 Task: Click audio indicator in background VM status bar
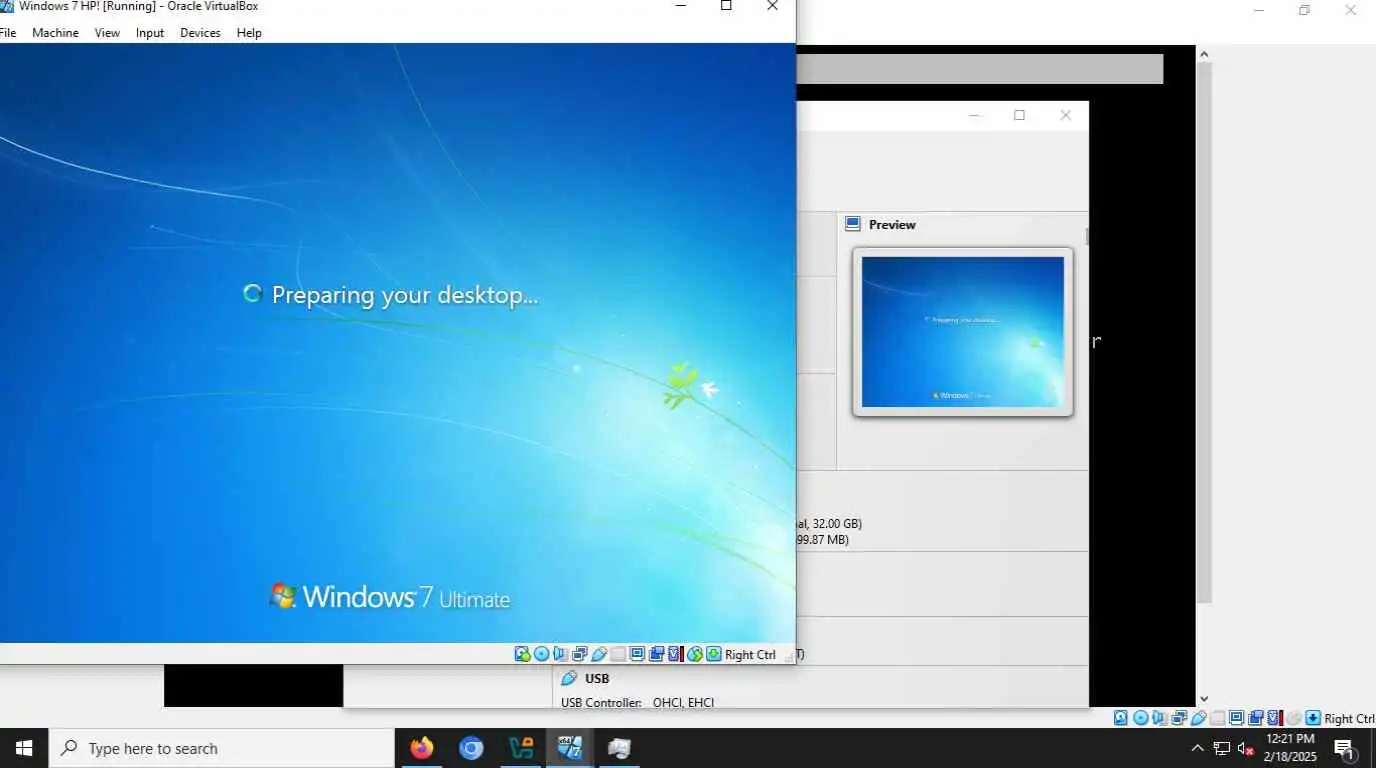[x=1158, y=718]
